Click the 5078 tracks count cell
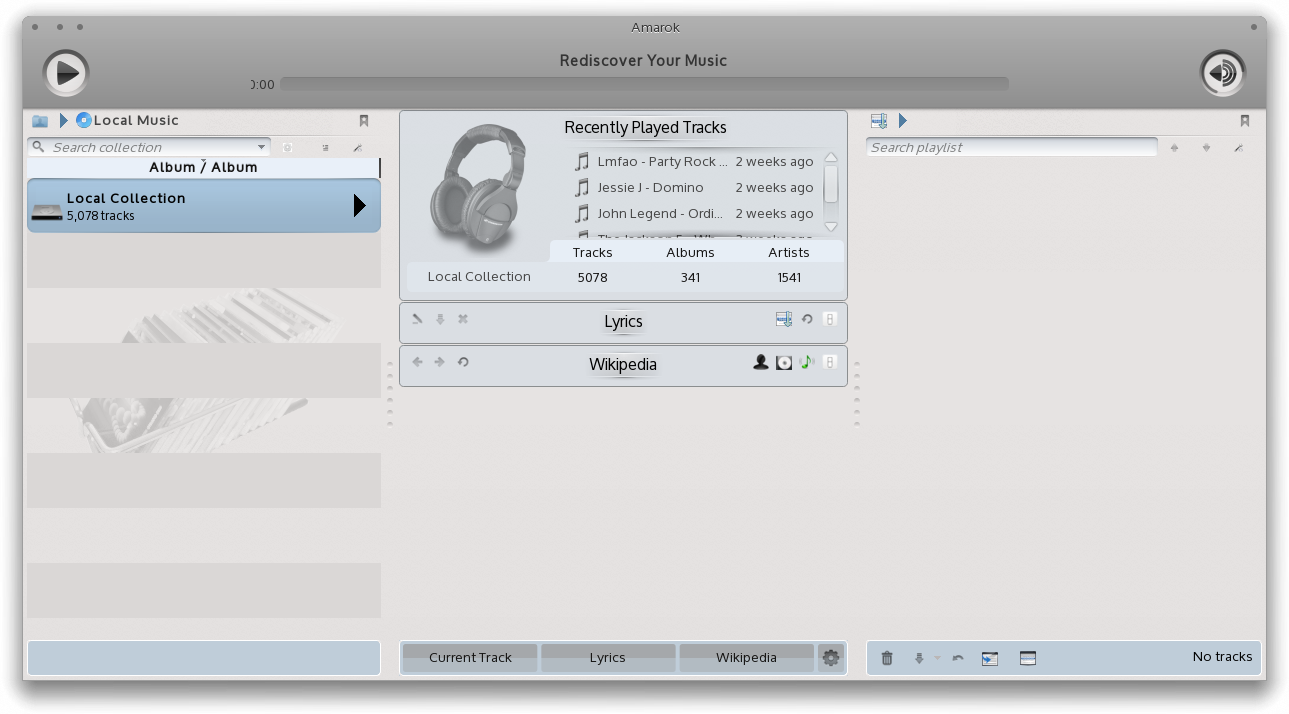 tap(593, 277)
